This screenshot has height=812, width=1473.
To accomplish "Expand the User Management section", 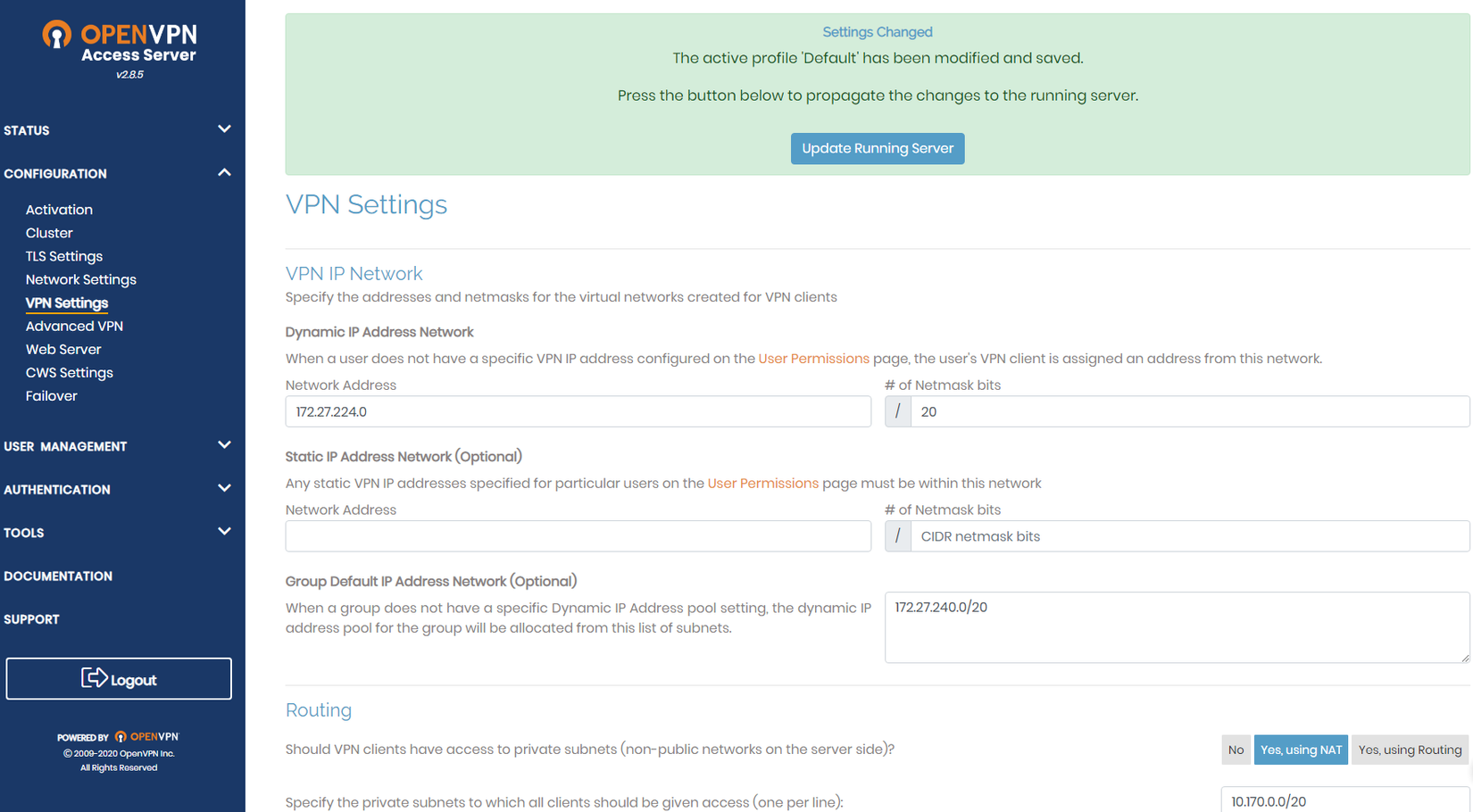I will pyautogui.click(x=118, y=446).
